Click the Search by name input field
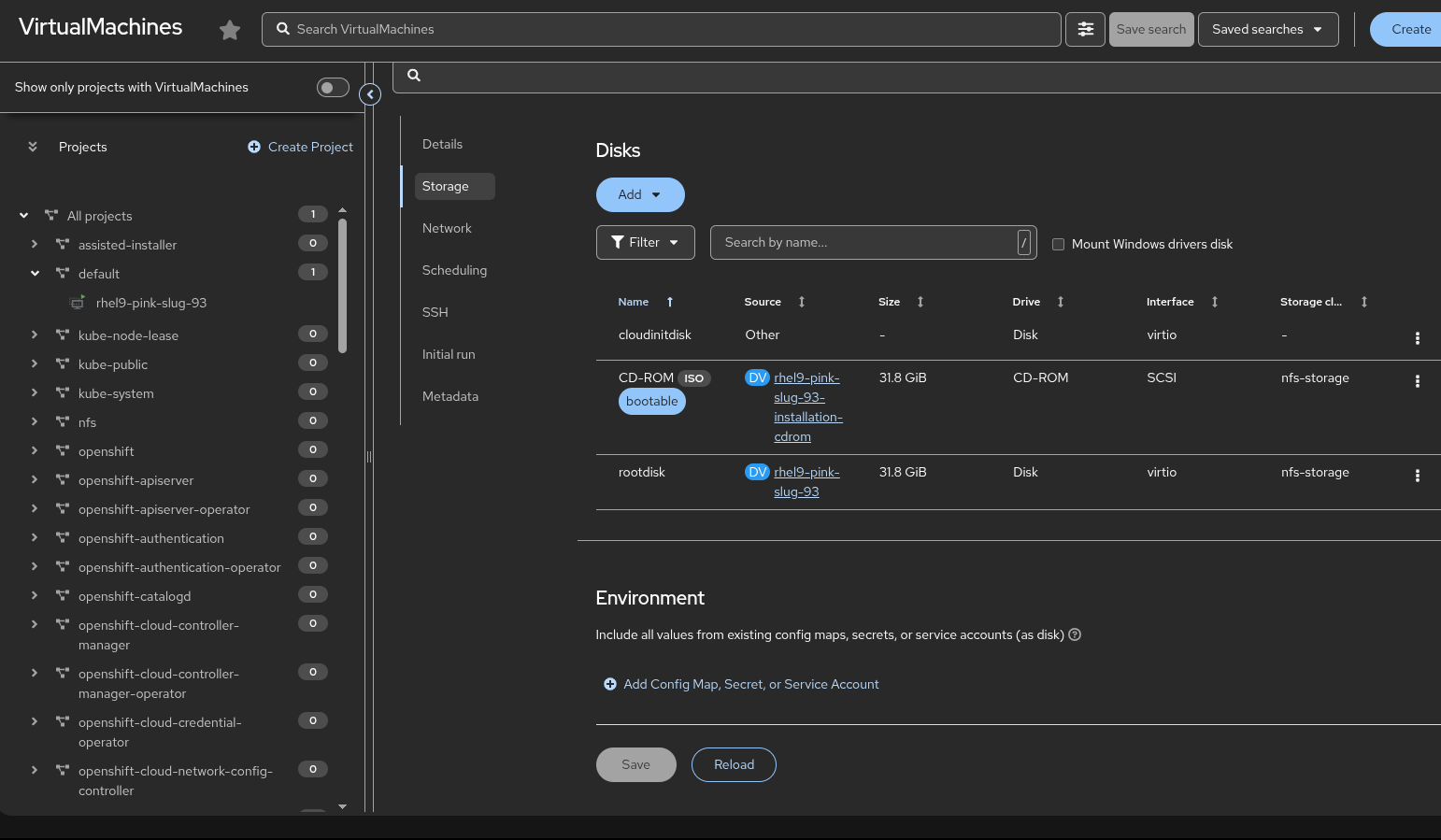Screen dimensions: 1441x840 tap(864, 243)
